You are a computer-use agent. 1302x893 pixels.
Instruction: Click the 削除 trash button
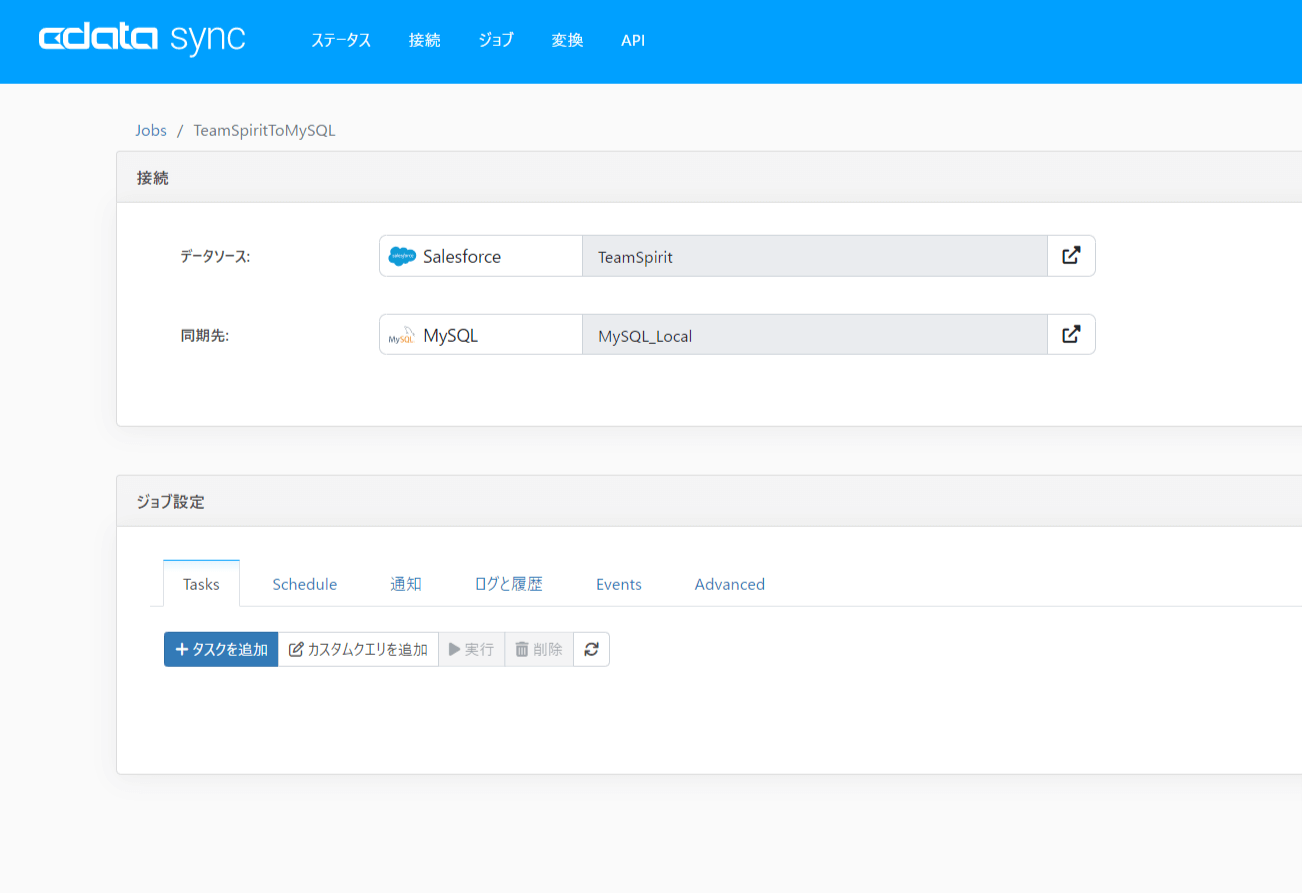(539, 649)
